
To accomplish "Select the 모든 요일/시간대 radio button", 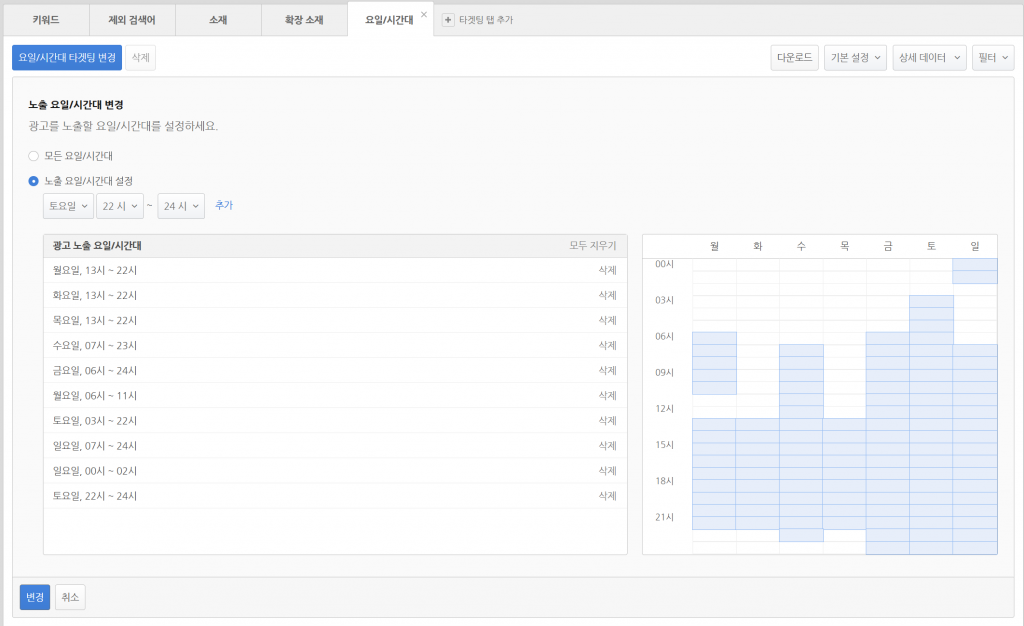I will (31, 156).
